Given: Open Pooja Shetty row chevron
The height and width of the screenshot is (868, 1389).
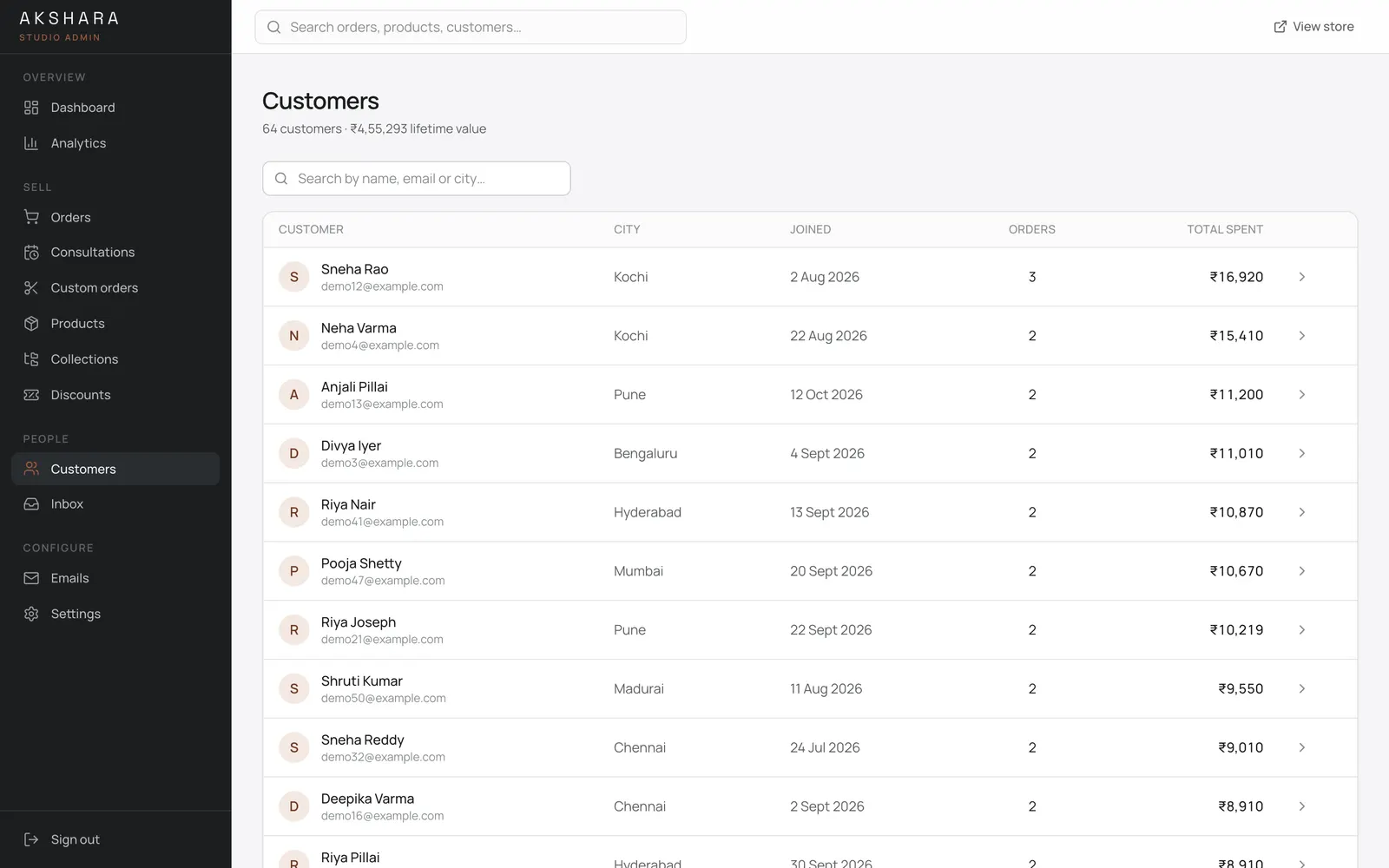Looking at the screenshot, I should click(x=1301, y=571).
